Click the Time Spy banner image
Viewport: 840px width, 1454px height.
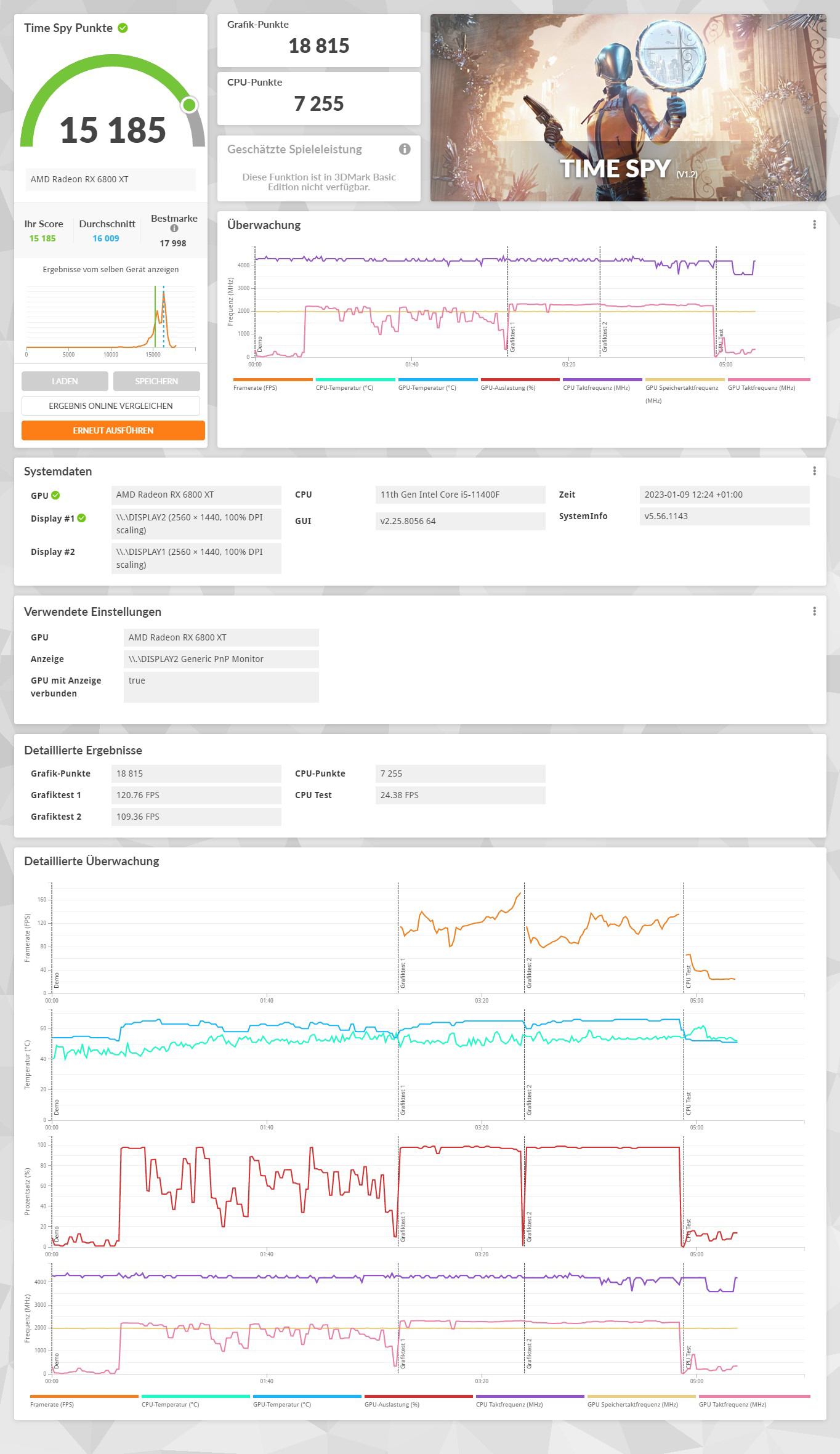tap(628, 108)
